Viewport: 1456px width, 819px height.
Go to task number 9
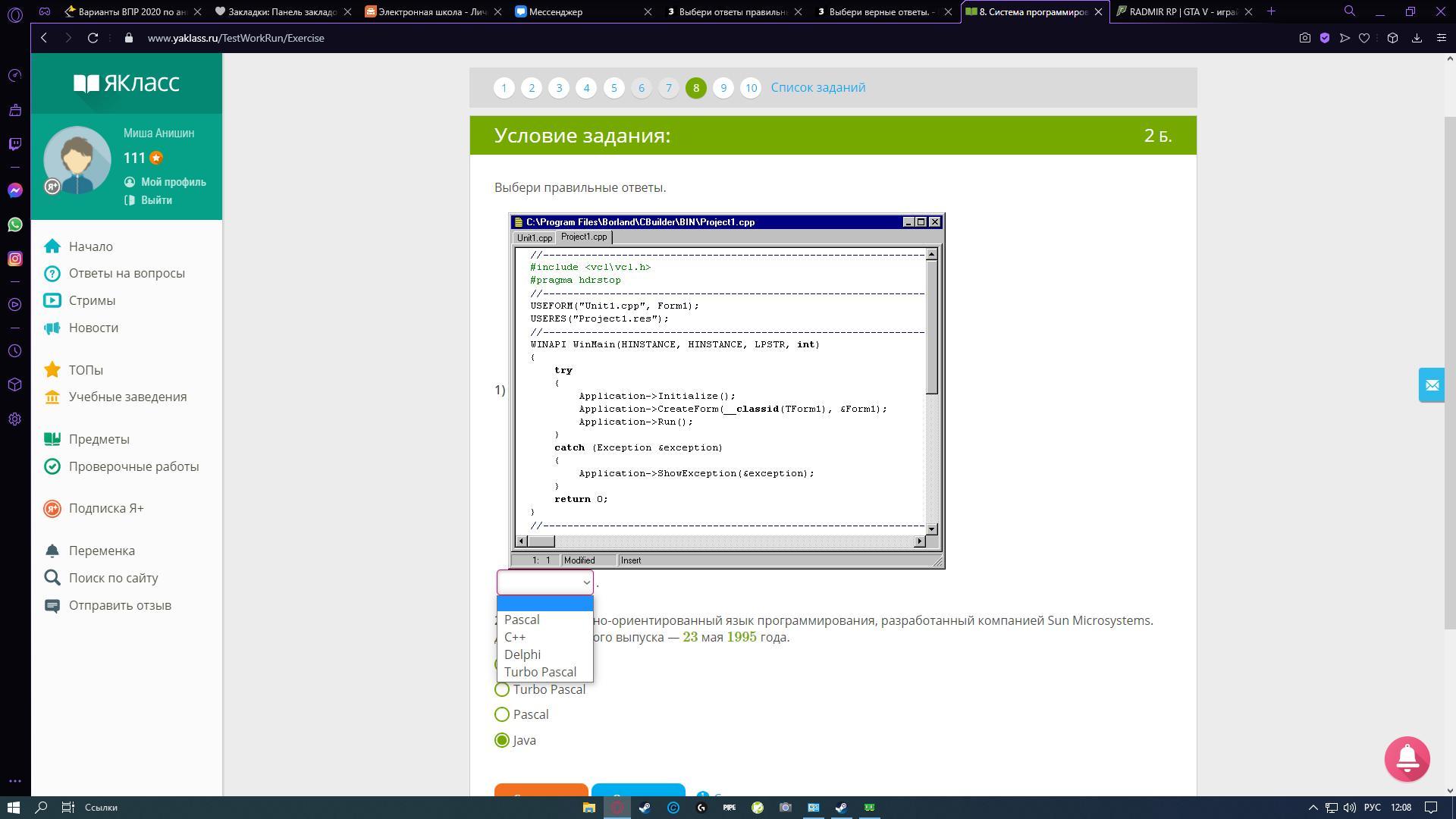coord(723,88)
